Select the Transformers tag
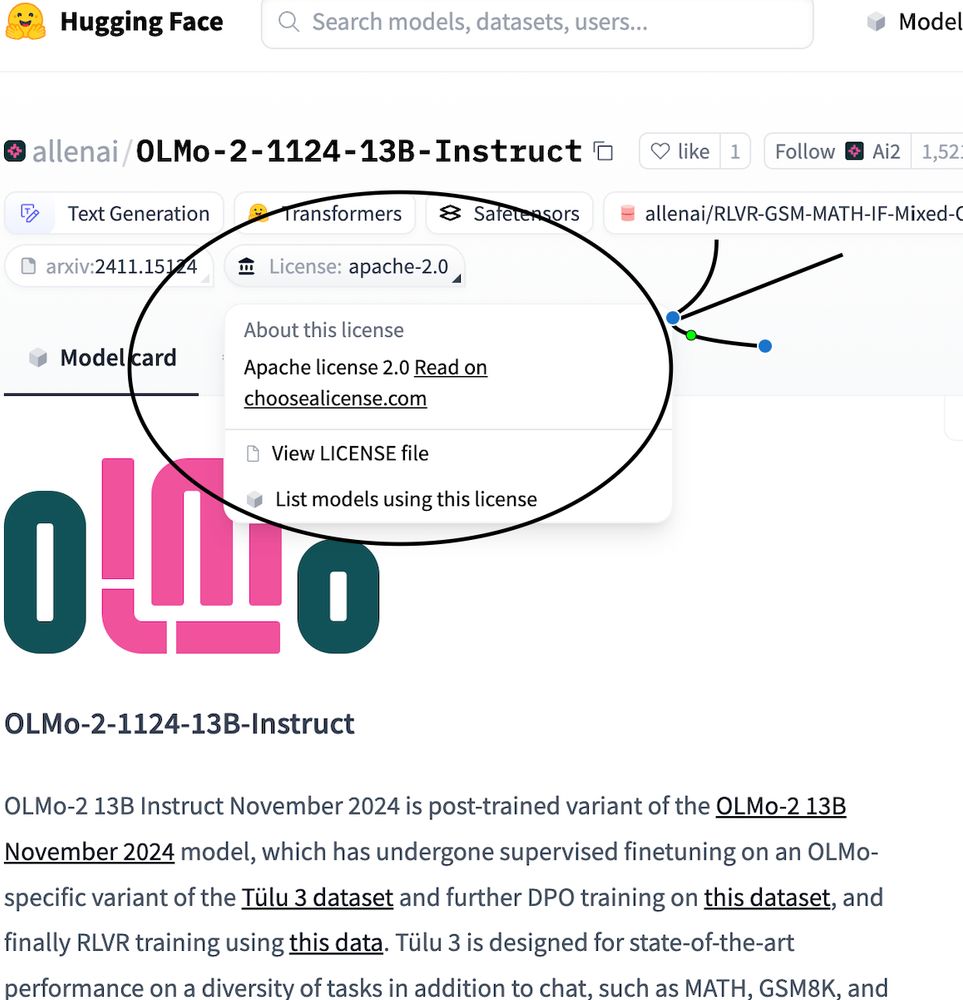The height and width of the screenshot is (1000, 963). pyautogui.click(x=325, y=213)
